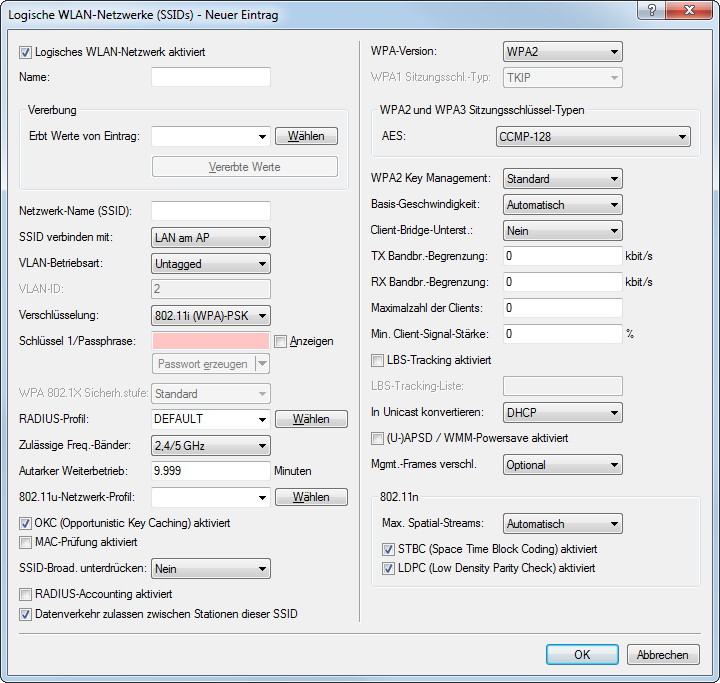This screenshot has height=683, width=720.
Task: Open the AES session key dropdown
Action: [592, 137]
